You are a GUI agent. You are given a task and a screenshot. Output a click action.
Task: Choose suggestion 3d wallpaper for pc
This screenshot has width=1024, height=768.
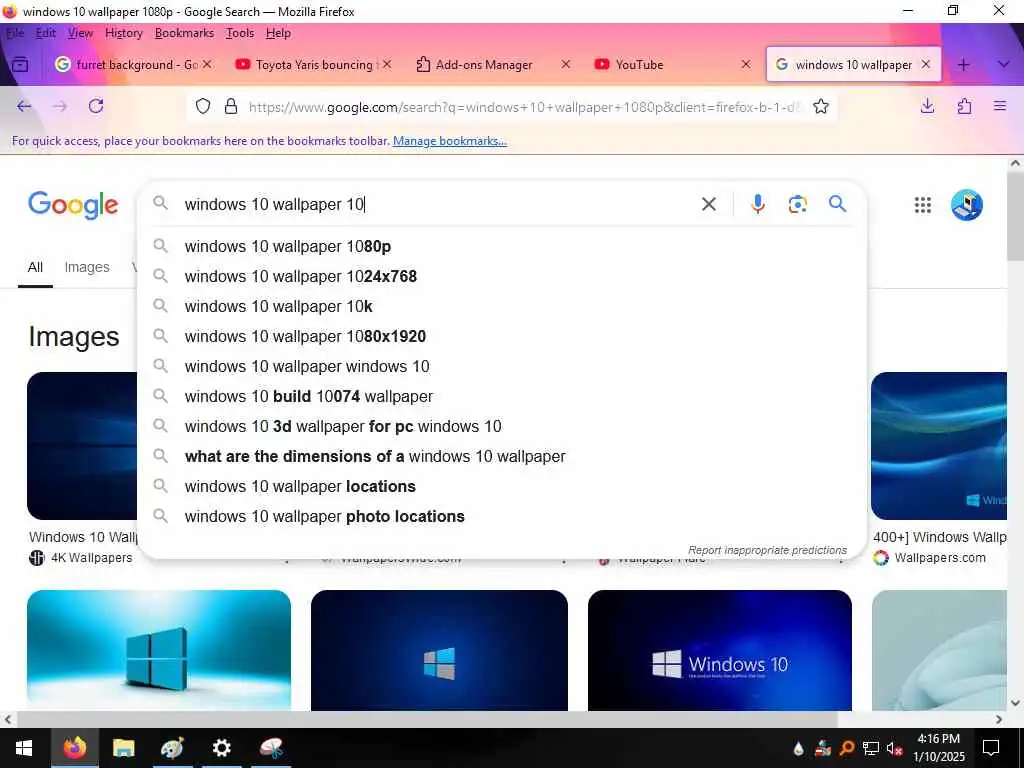click(x=502, y=426)
